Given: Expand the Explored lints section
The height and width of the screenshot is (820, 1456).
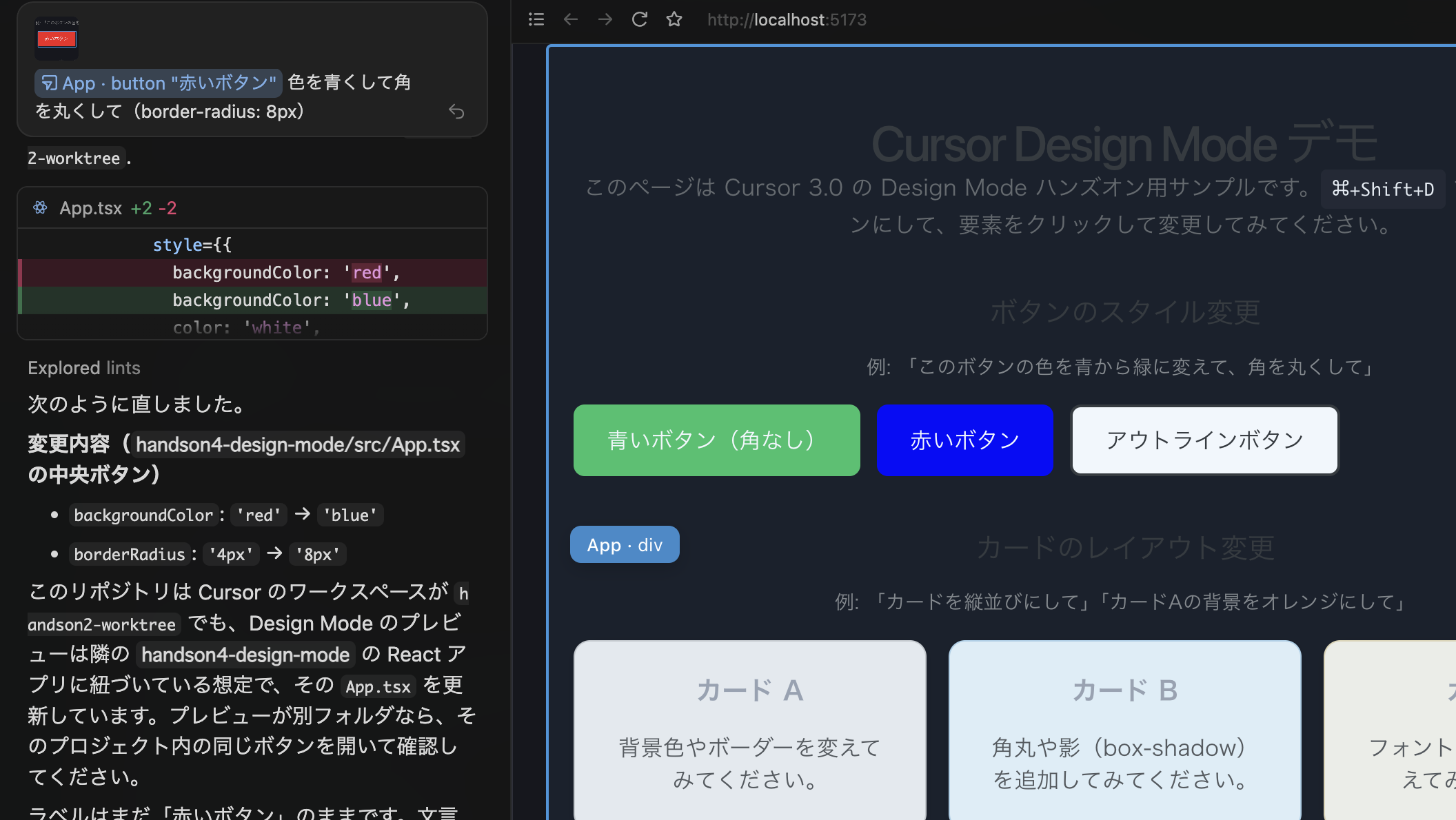Looking at the screenshot, I should (84, 367).
